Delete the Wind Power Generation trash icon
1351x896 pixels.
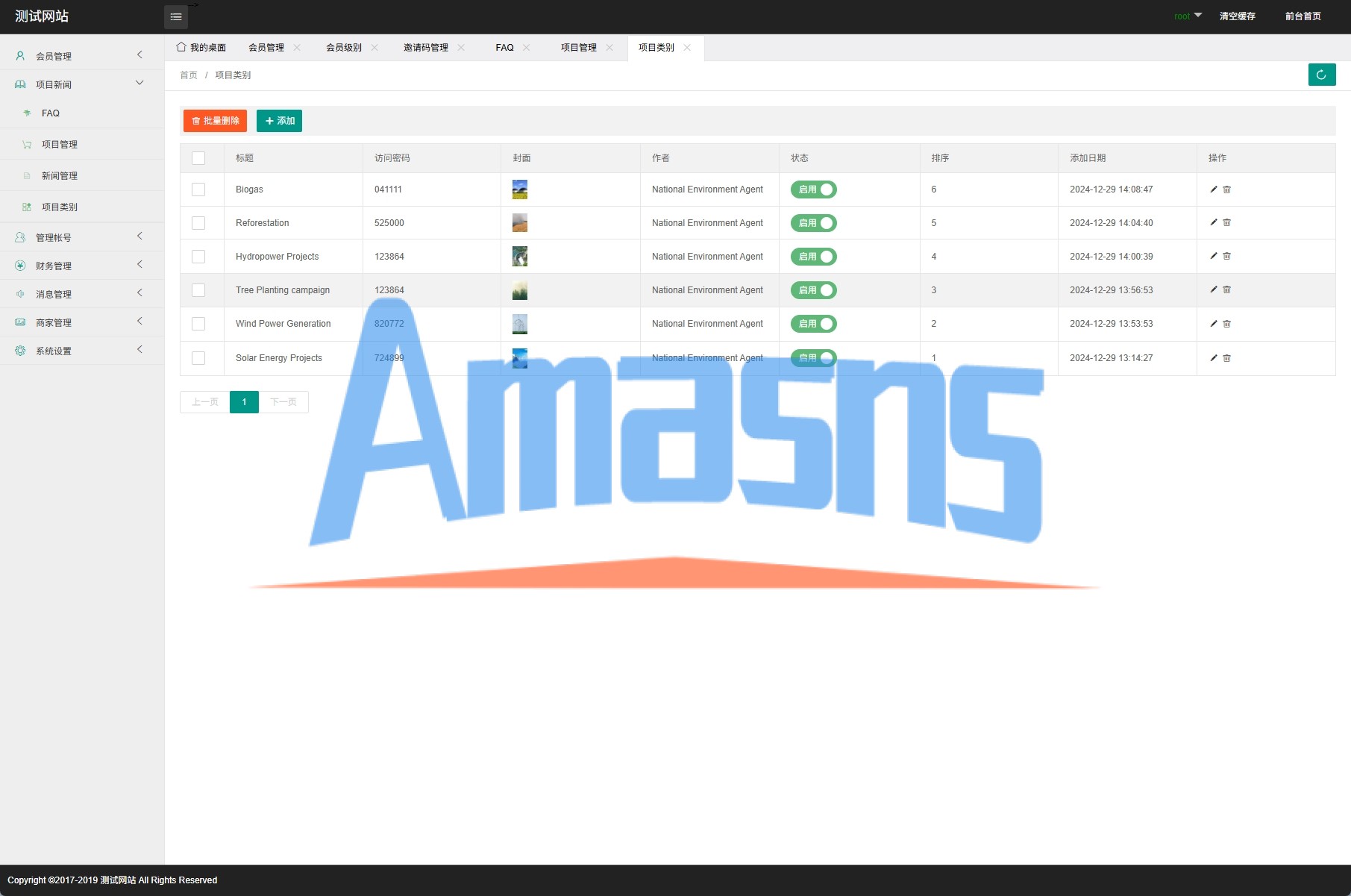click(x=1226, y=324)
